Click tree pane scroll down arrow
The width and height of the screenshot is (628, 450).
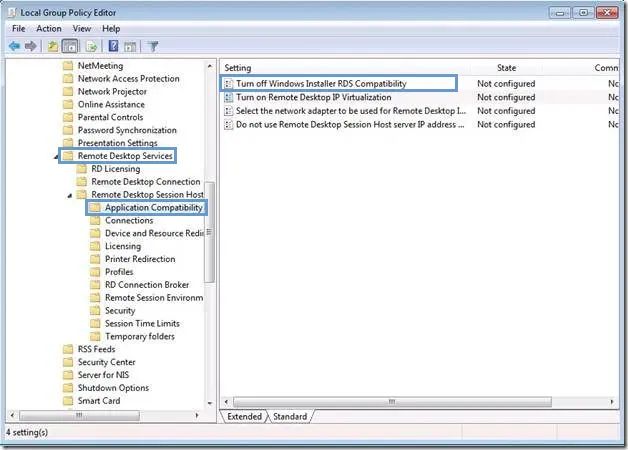click(x=210, y=403)
